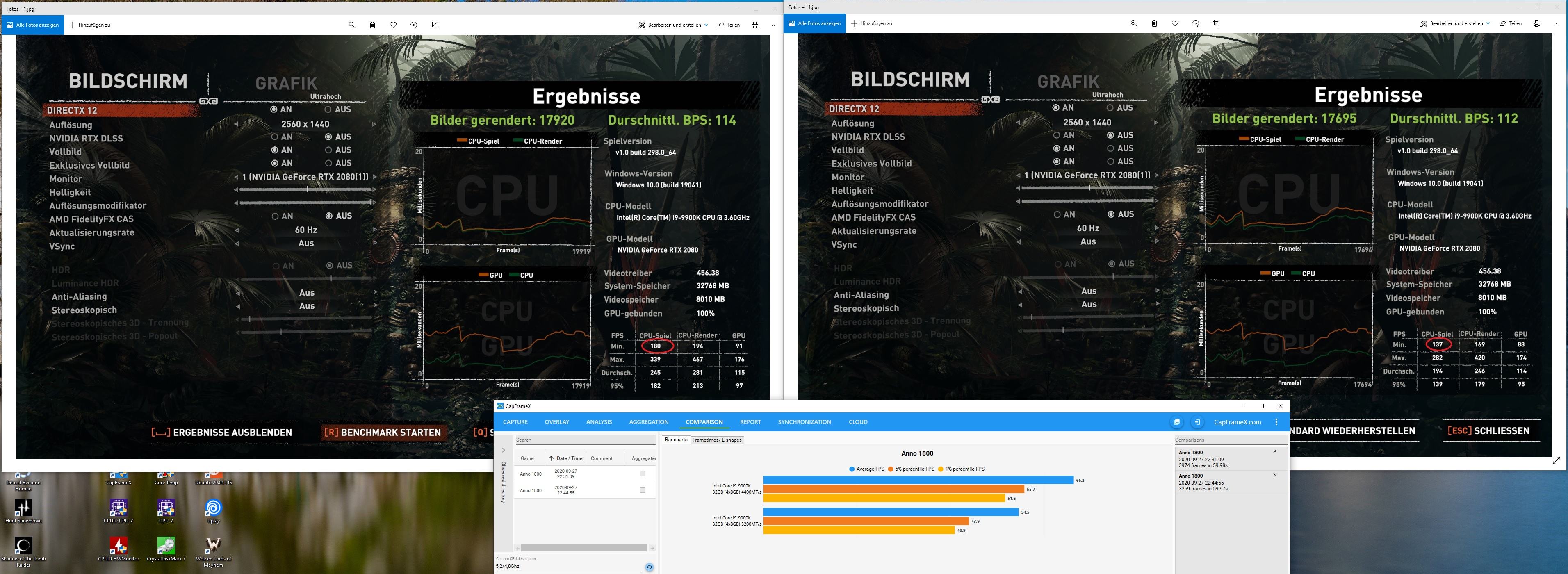
Task: Open CapFrameX vertical dots menu
Action: click(1276, 422)
